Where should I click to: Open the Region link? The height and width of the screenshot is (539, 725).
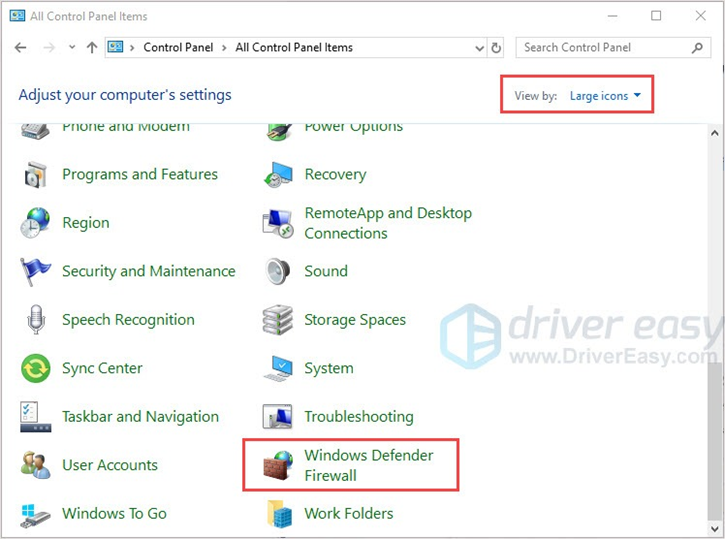click(x=86, y=223)
